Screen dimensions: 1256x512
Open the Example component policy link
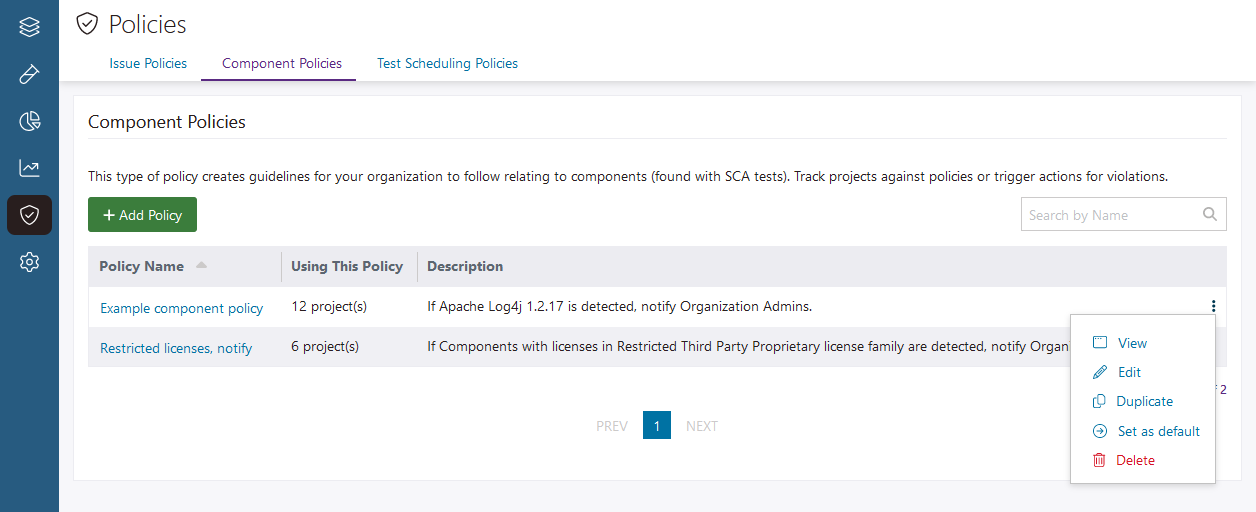[x=181, y=308]
